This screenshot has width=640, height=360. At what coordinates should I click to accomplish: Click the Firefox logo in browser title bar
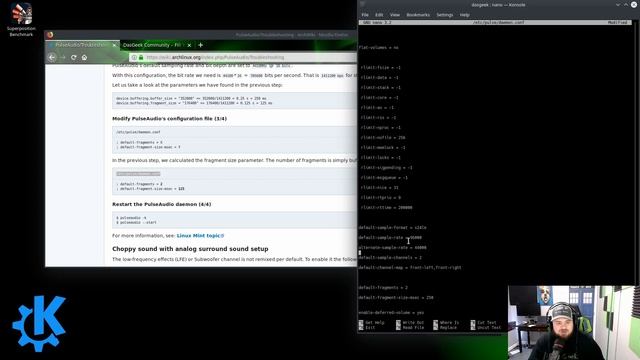pos(50,35)
